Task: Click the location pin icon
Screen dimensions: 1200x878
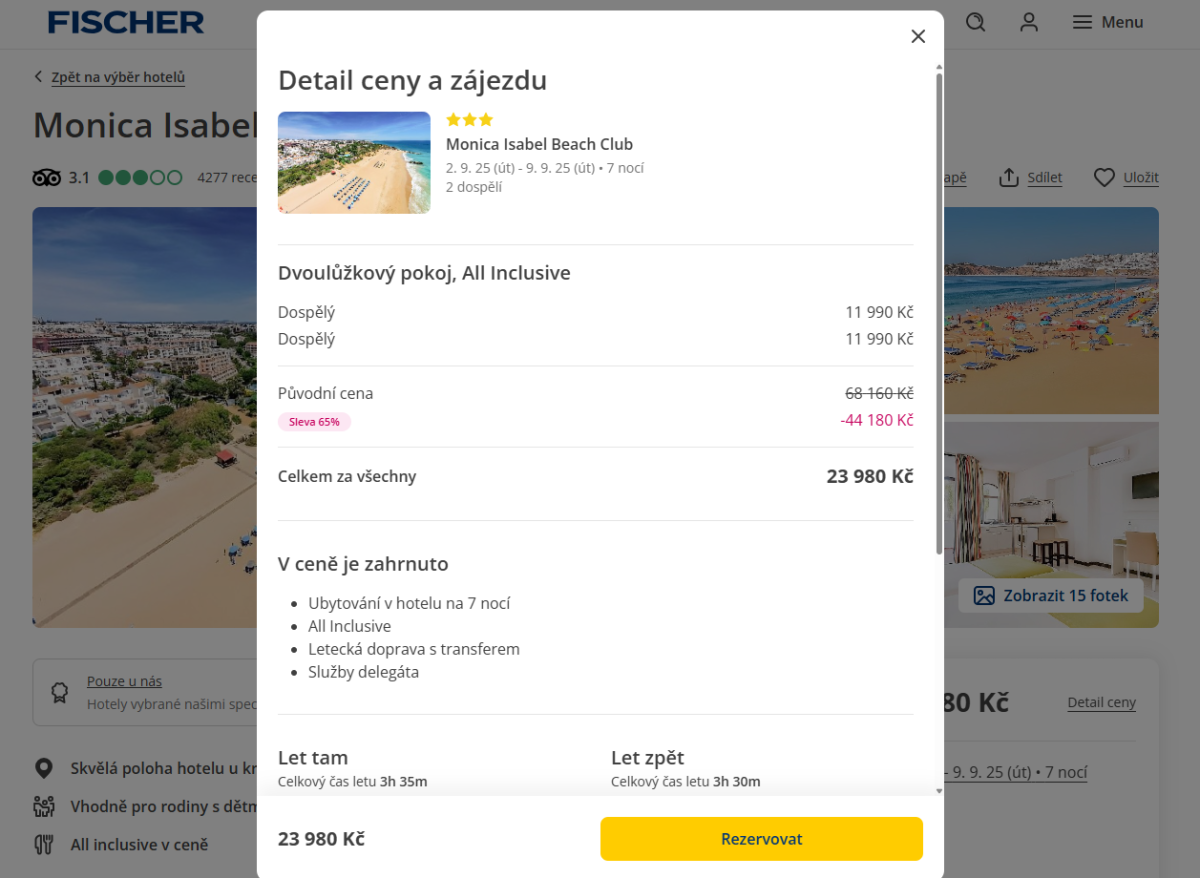Action: [44, 768]
